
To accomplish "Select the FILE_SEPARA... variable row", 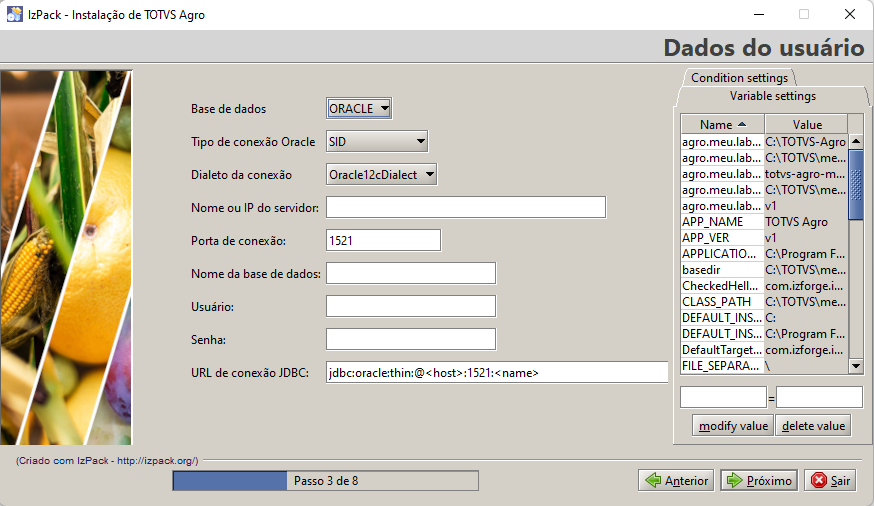I will coord(764,366).
